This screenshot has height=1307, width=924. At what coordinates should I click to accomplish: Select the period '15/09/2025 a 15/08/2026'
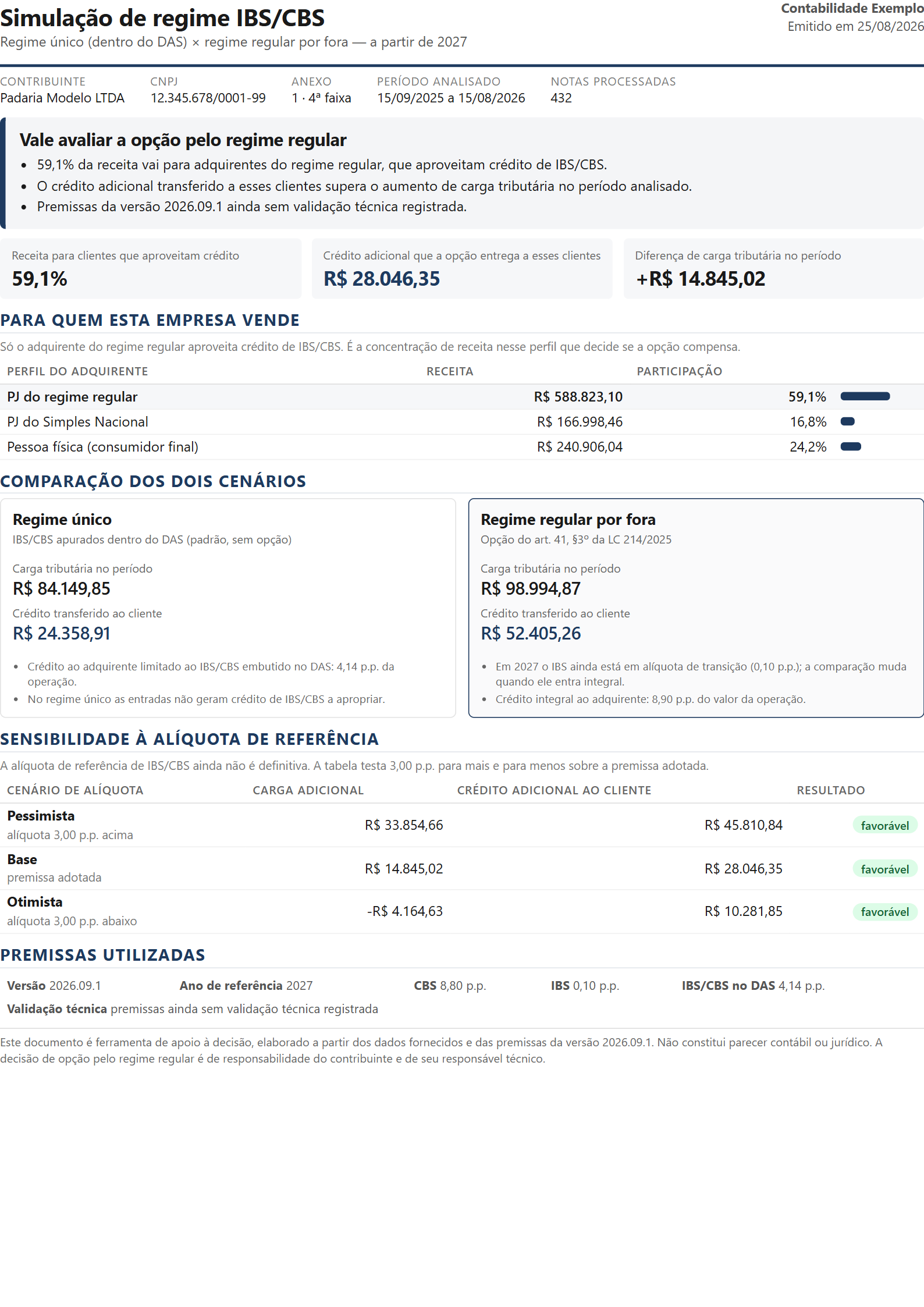tap(451, 98)
